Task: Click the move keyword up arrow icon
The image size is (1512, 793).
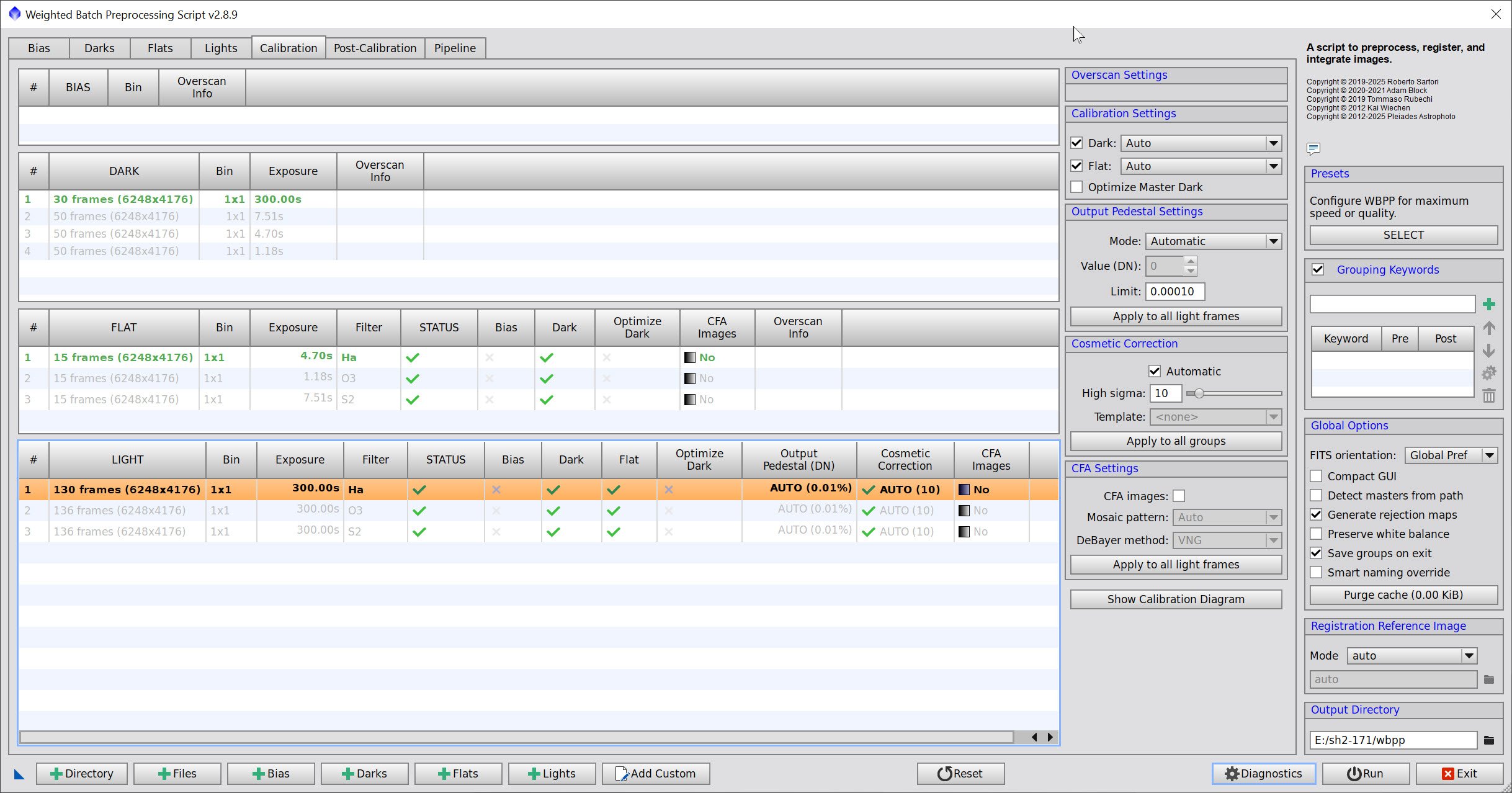Action: pos(1488,328)
